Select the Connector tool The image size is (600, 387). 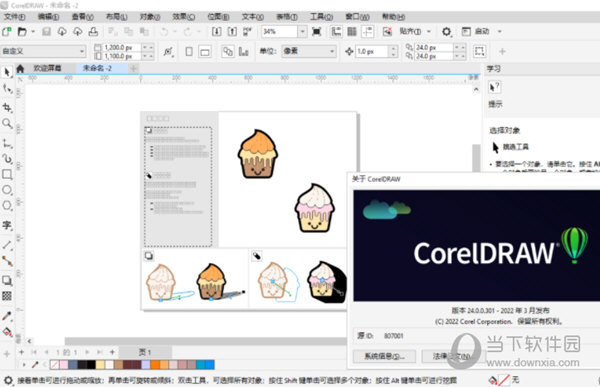[x=7, y=261]
